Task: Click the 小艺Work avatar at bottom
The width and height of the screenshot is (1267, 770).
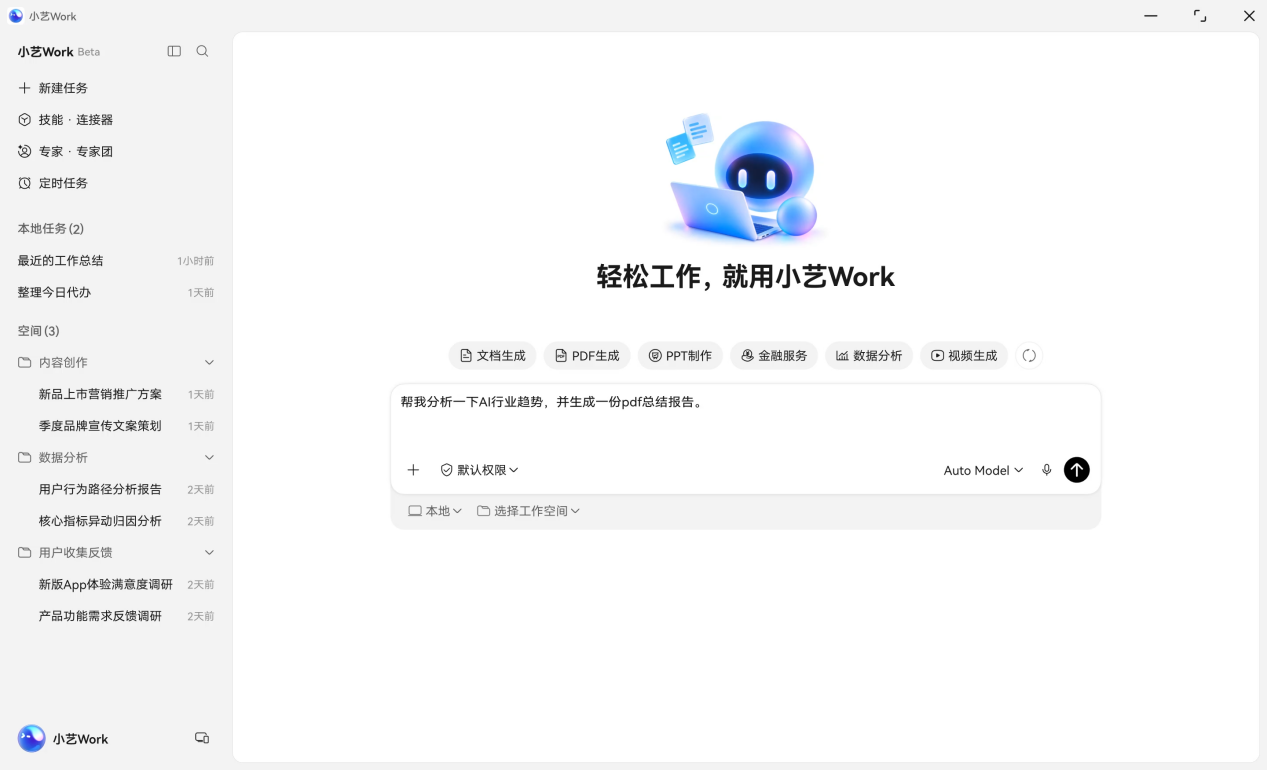Action: click(x=32, y=739)
